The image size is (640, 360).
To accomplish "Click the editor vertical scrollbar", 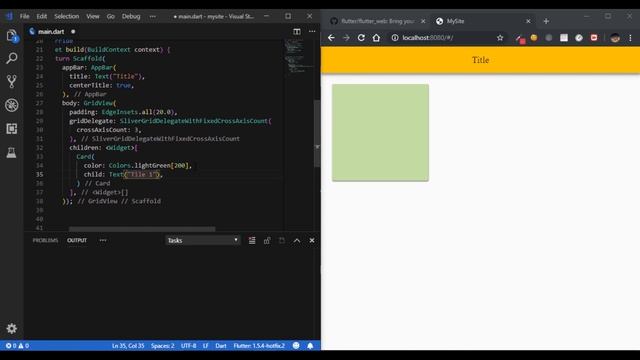I will click(x=317, y=134).
